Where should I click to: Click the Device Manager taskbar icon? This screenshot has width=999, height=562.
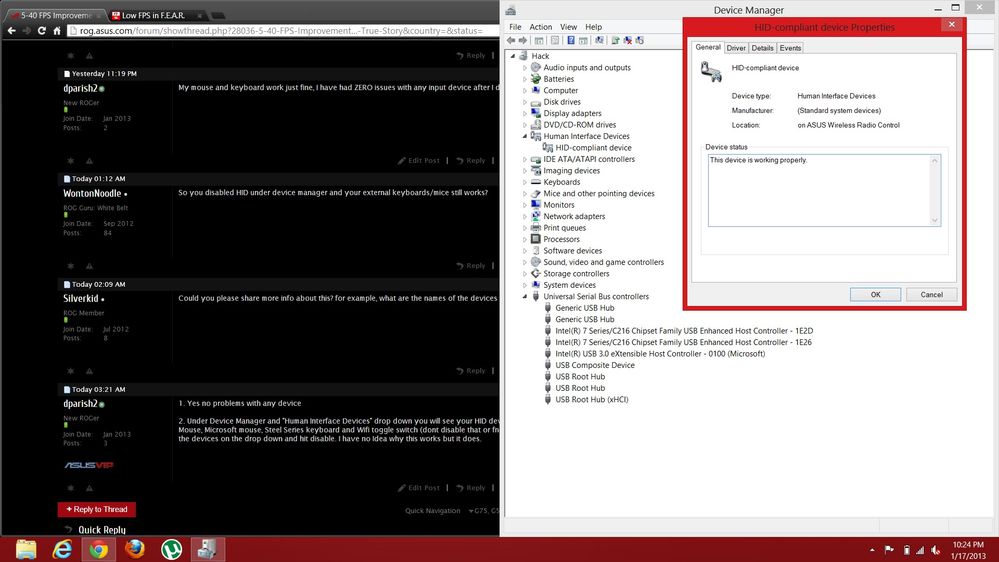tap(207, 549)
